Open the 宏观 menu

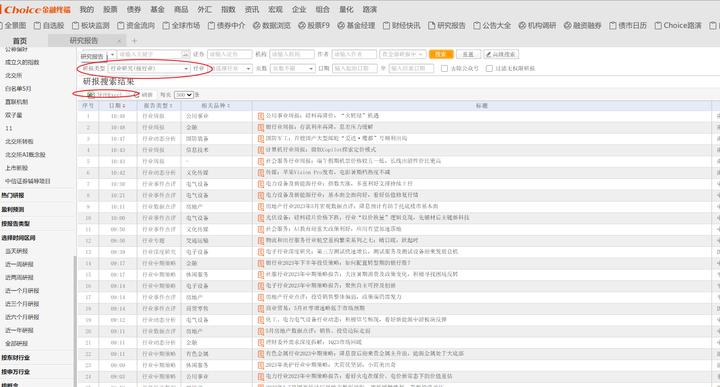click(275, 9)
